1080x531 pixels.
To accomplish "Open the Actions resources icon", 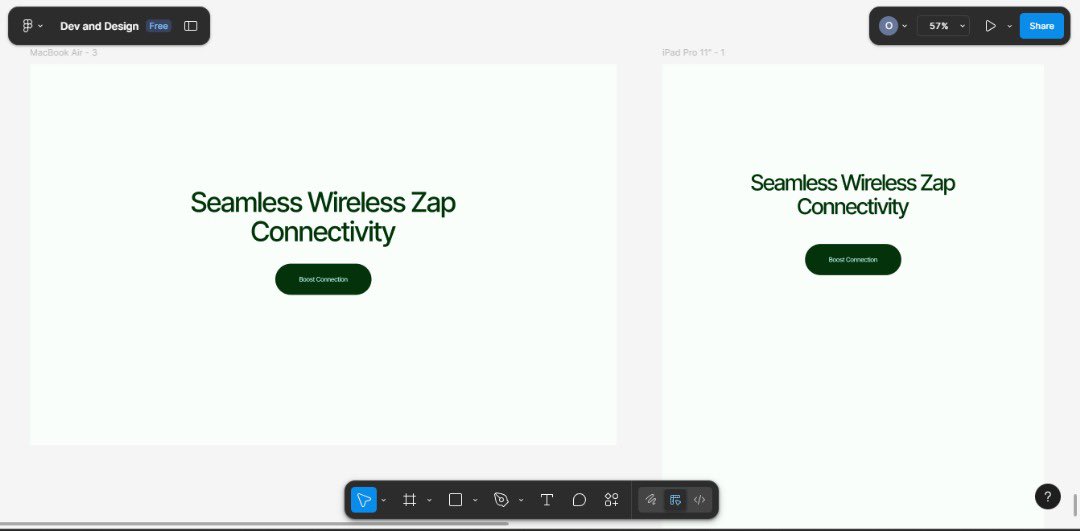I will (x=612, y=500).
